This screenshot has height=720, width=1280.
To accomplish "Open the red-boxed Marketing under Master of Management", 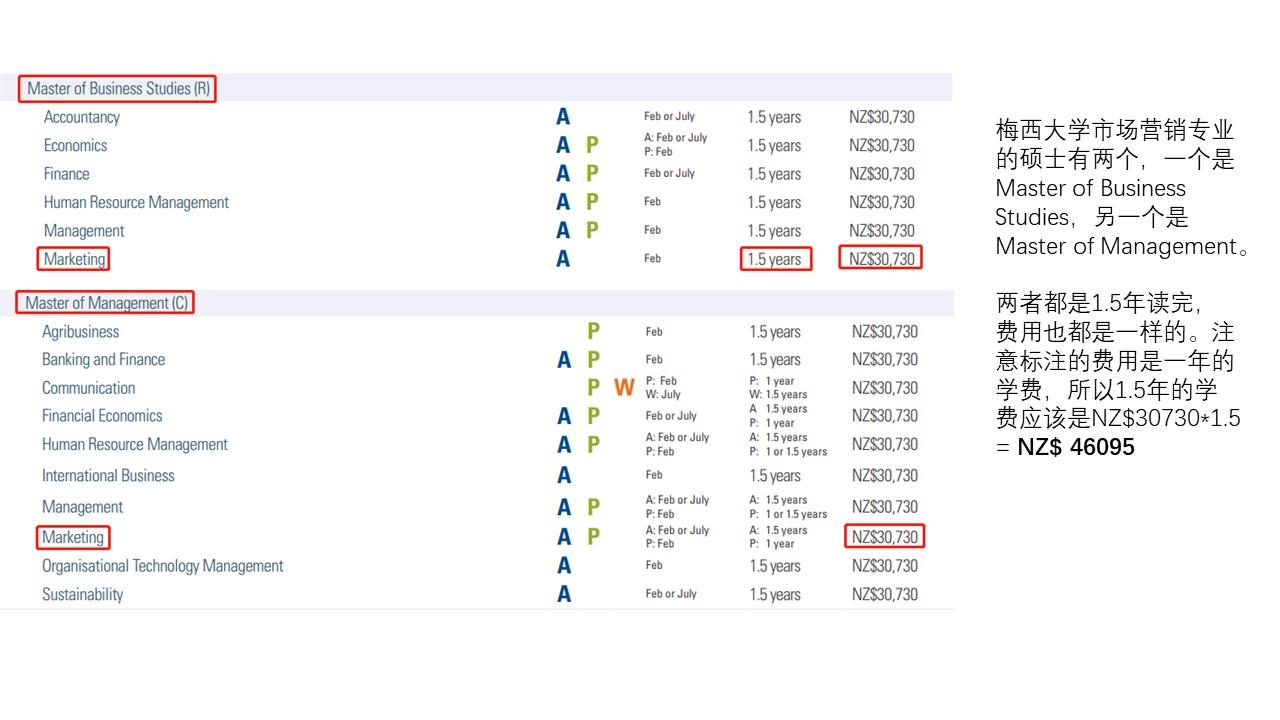I will click(x=73, y=537).
